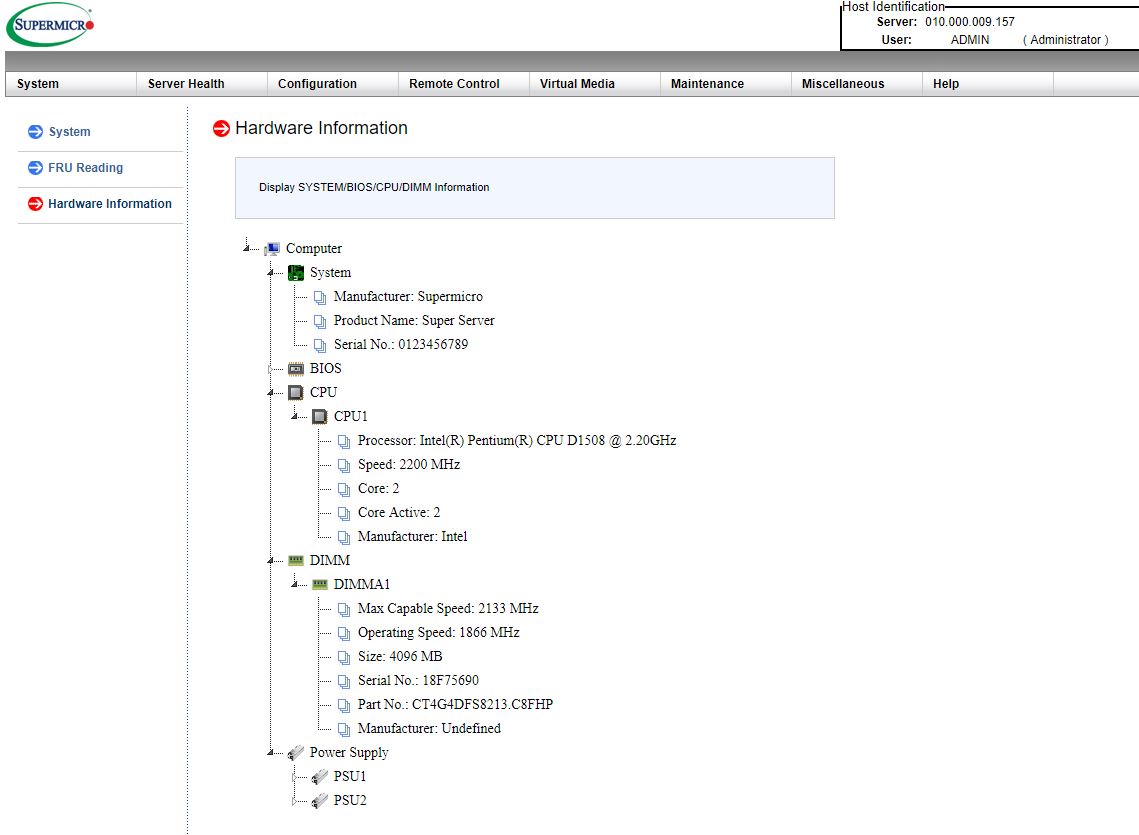Open the Maintenance menu
1139x835 pixels.
click(x=707, y=84)
